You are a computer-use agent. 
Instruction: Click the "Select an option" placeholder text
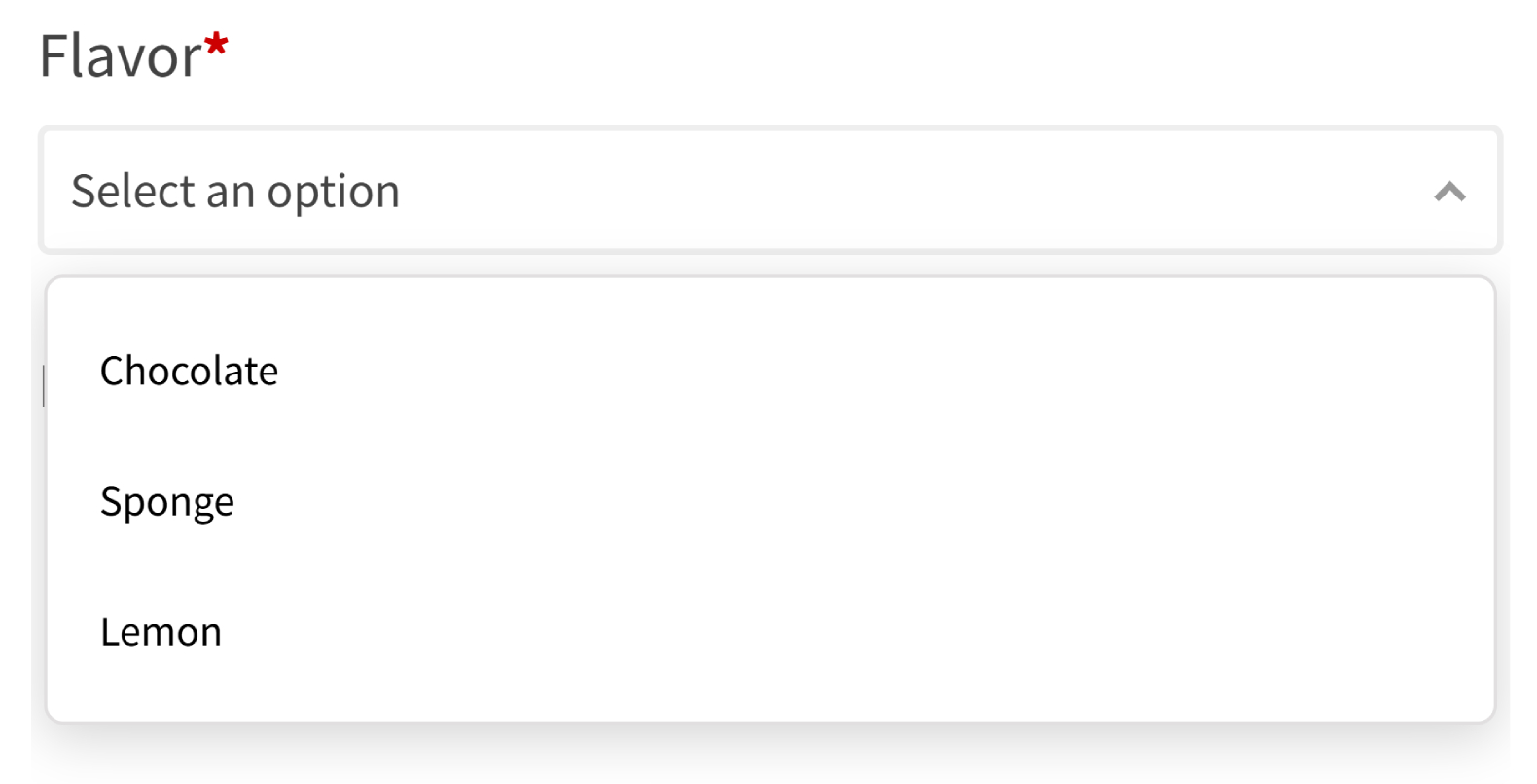pyautogui.click(x=235, y=191)
